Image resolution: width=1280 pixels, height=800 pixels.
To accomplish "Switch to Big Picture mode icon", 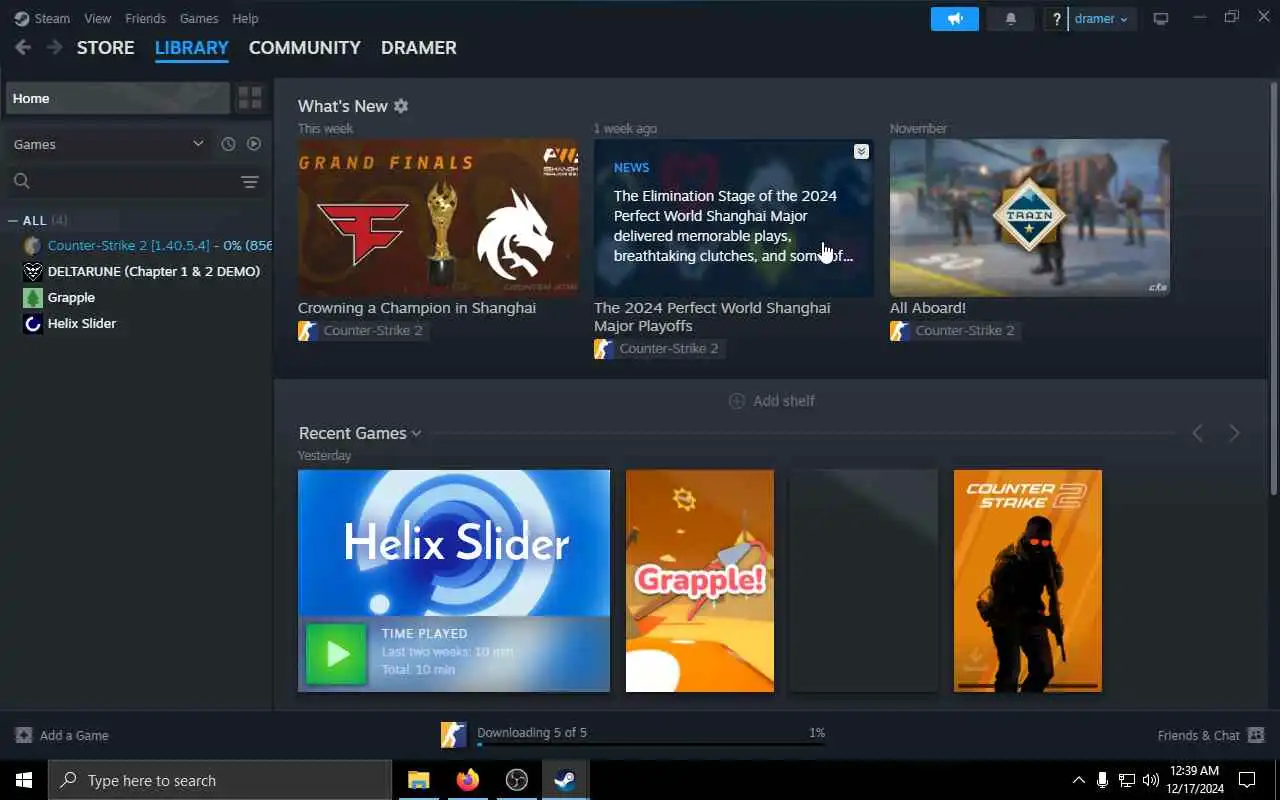I will tap(1161, 19).
